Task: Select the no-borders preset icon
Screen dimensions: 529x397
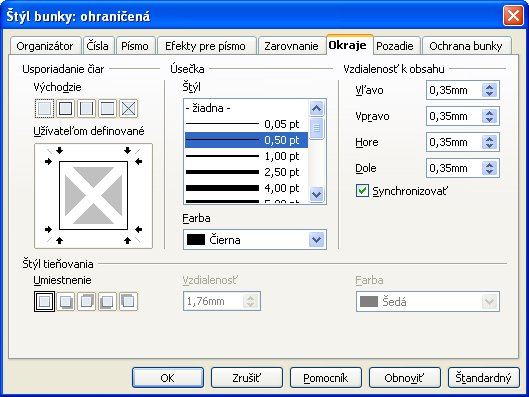Action: (45, 109)
